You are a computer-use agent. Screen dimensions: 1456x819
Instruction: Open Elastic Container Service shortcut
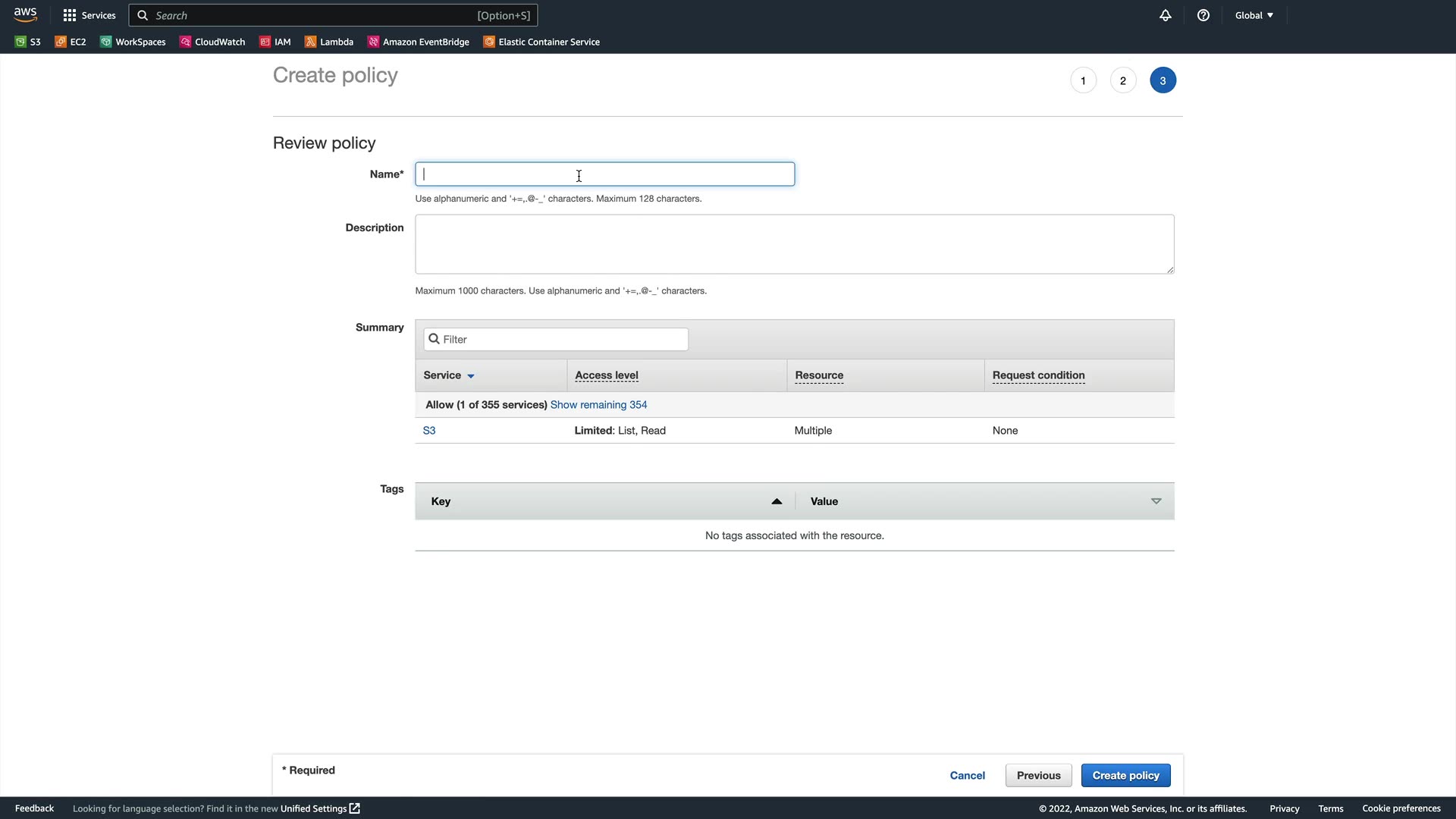click(x=541, y=42)
